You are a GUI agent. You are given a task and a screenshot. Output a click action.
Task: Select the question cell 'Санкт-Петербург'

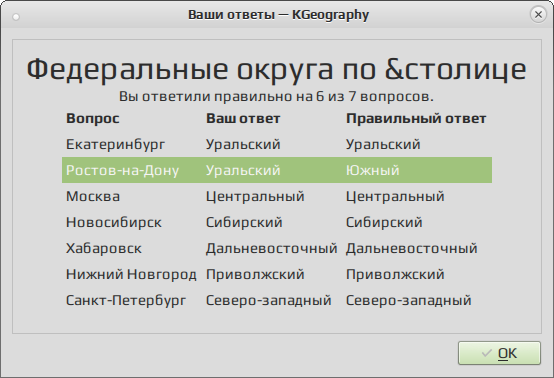126,301
